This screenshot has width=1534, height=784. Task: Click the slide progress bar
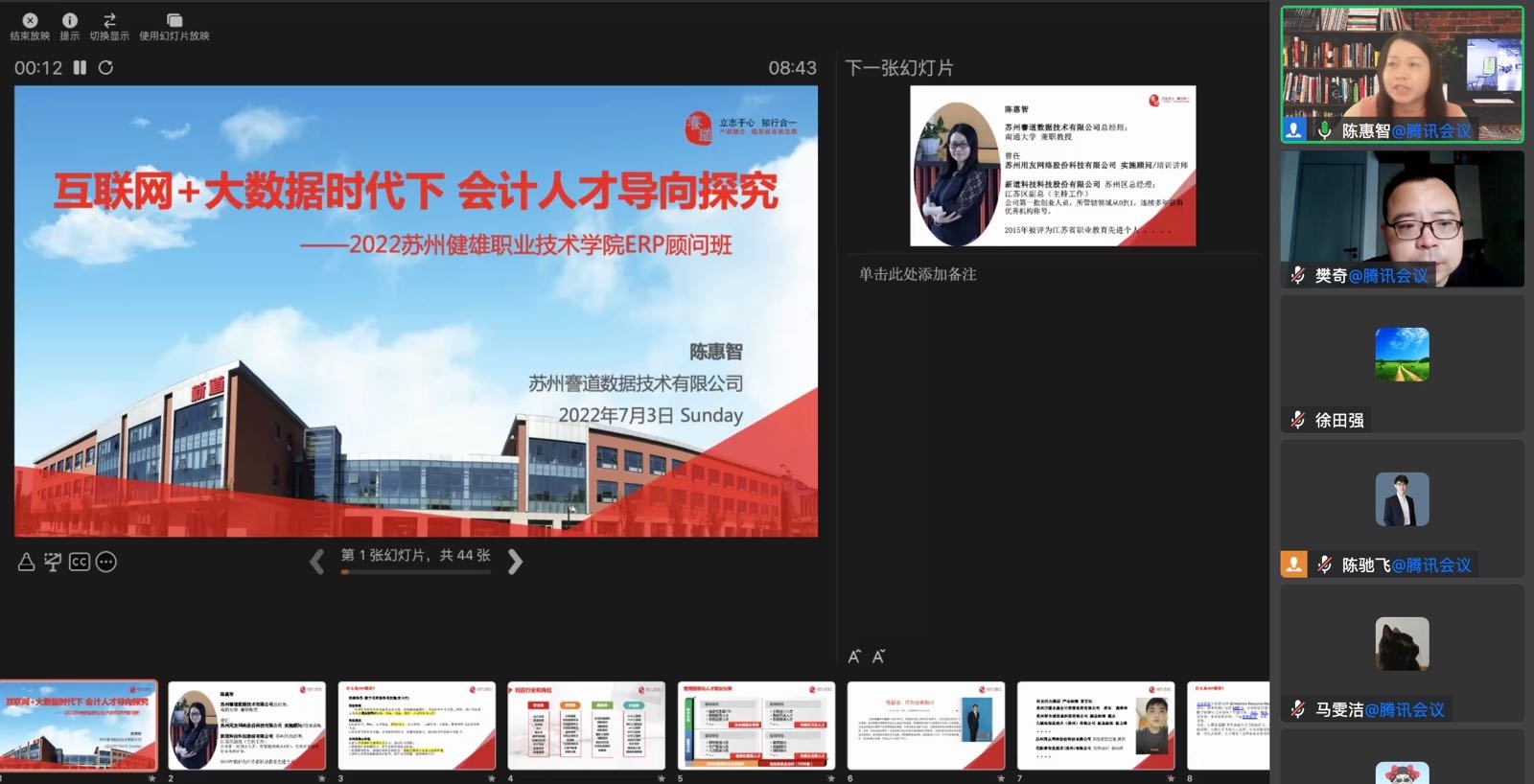point(416,572)
